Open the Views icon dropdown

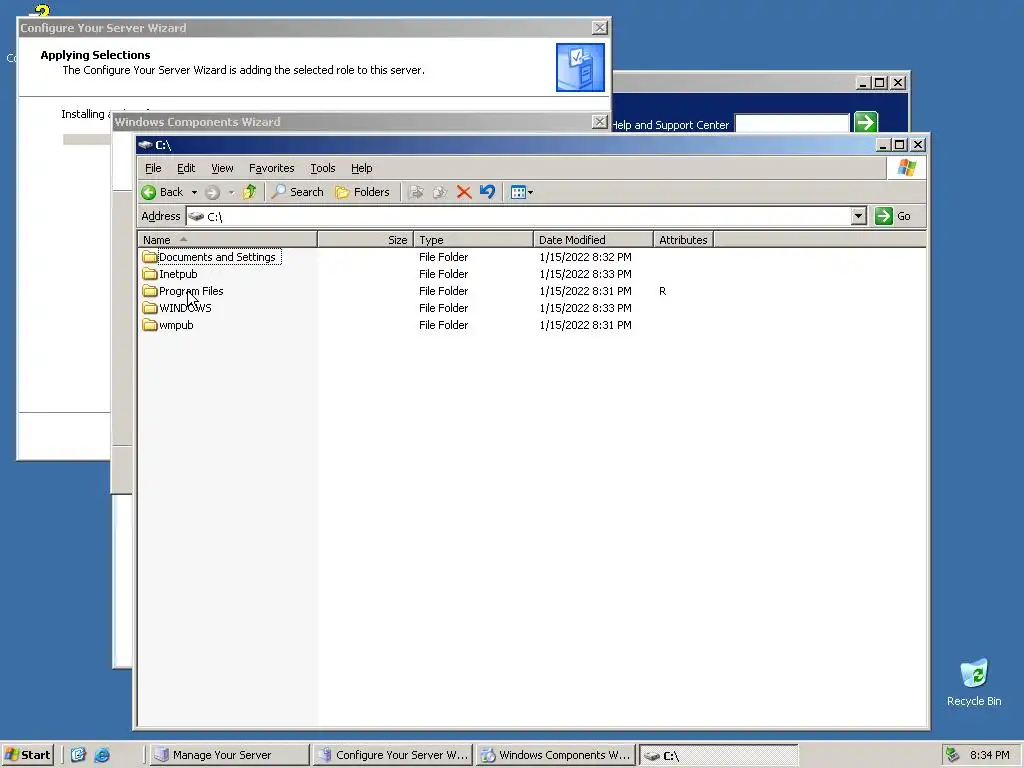point(521,192)
